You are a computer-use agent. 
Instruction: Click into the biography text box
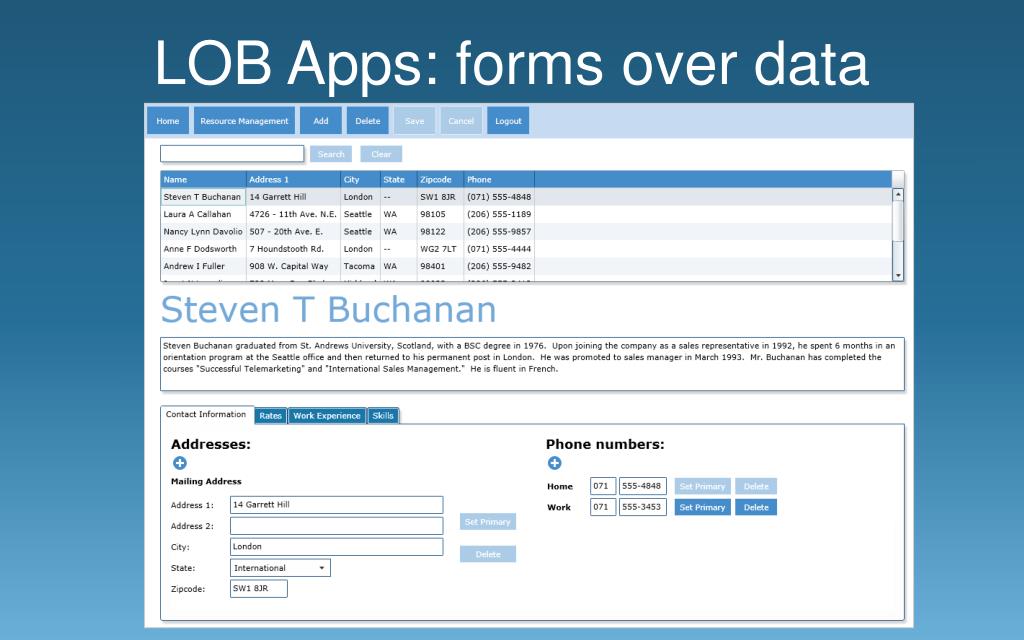click(532, 364)
